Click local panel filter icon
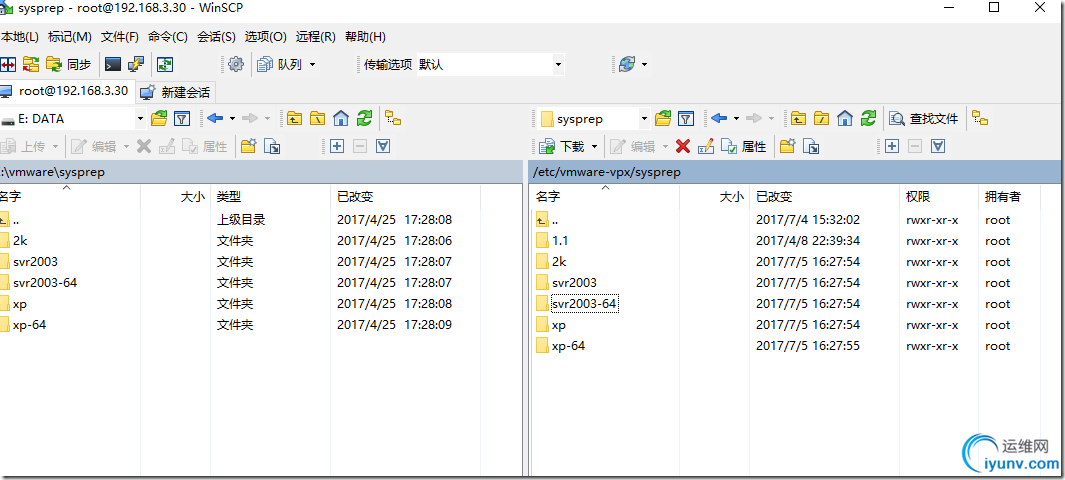Viewport: 1065px width, 480px height. 181,119
